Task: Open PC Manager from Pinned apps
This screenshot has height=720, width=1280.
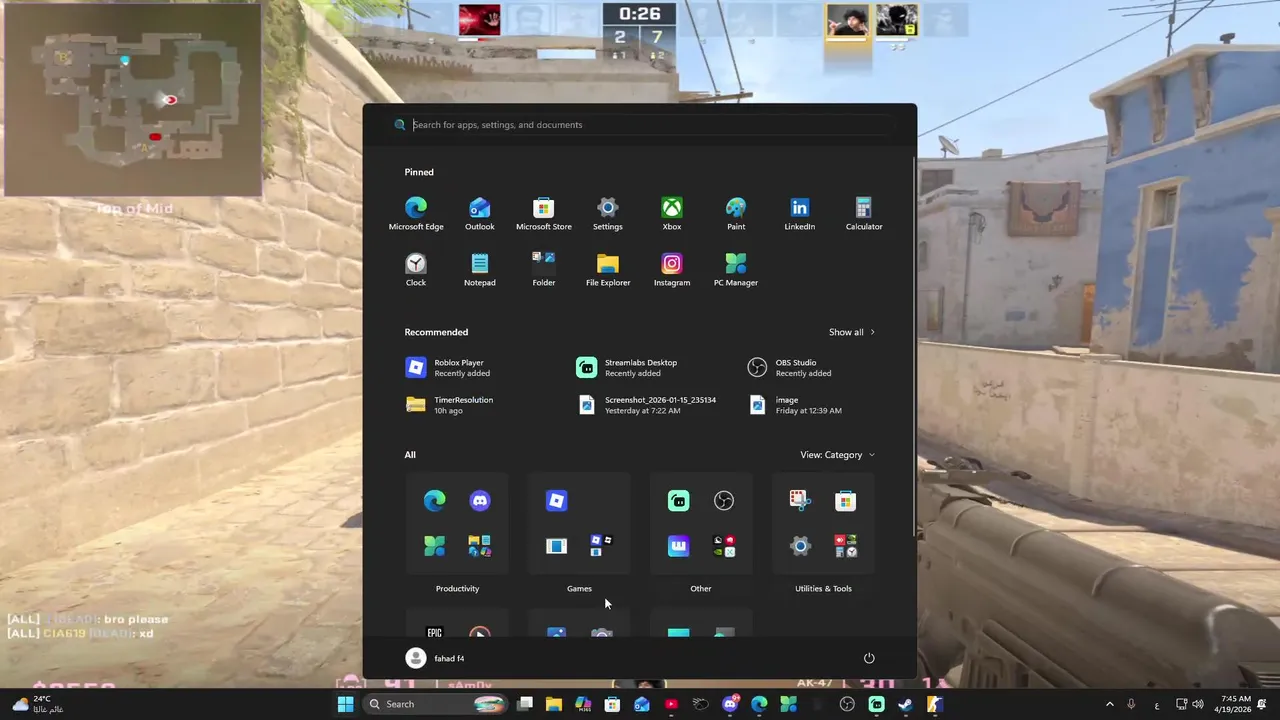Action: [x=736, y=270]
